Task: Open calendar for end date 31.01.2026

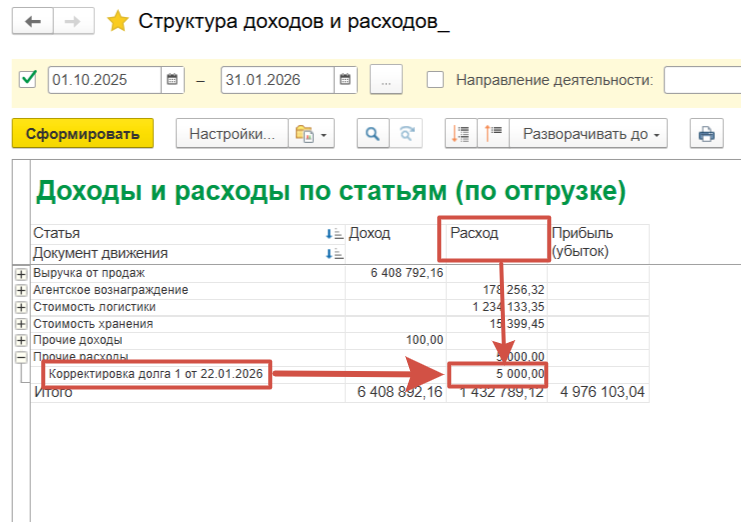Action: coord(345,80)
